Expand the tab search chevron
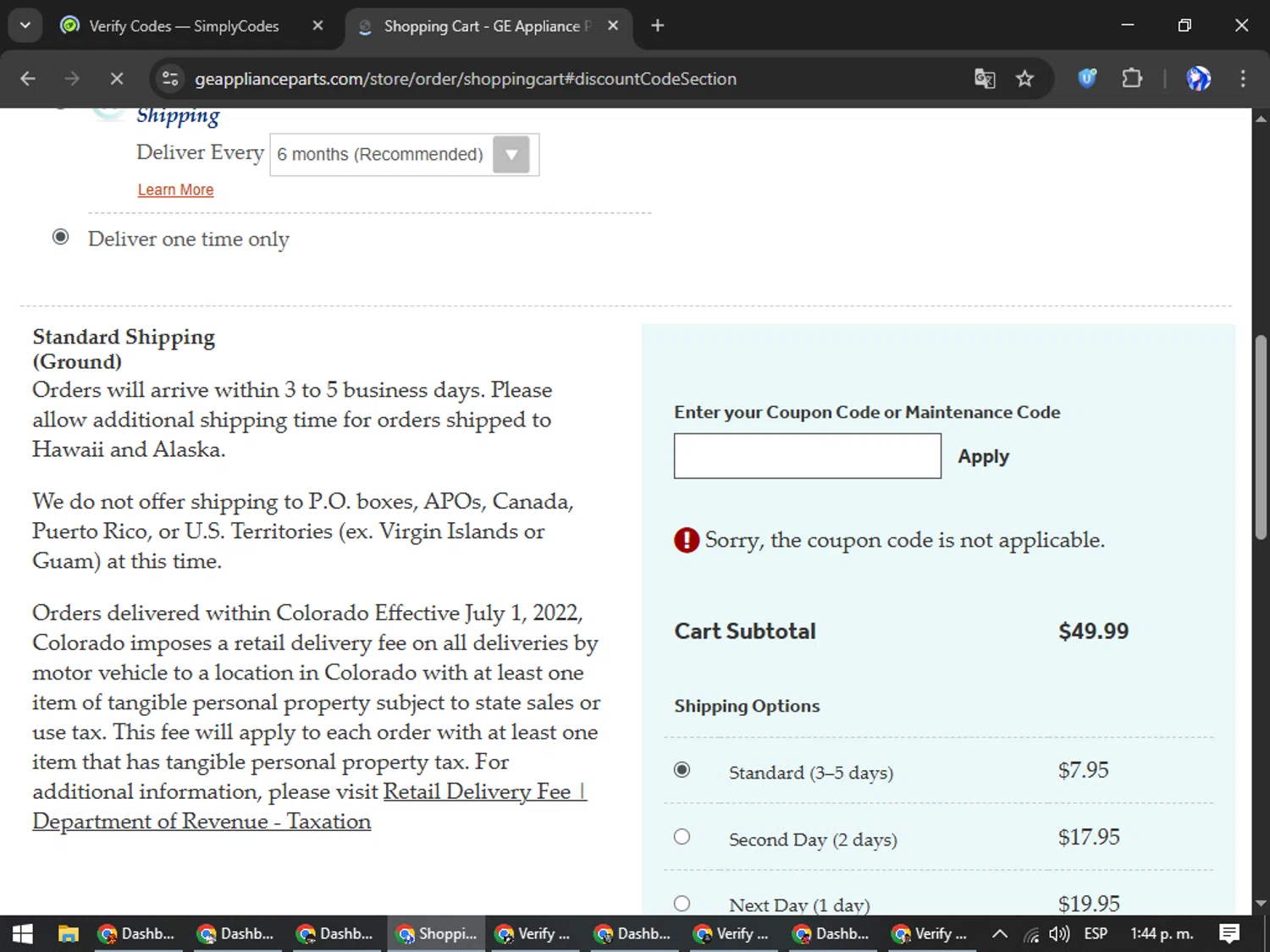The width and height of the screenshot is (1270, 952). tap(25, 25)
